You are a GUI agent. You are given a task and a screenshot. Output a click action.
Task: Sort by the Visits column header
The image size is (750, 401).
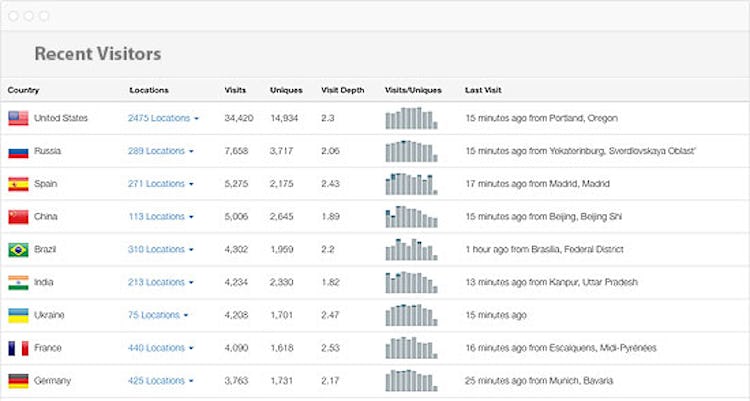click(x=235, y=90)
